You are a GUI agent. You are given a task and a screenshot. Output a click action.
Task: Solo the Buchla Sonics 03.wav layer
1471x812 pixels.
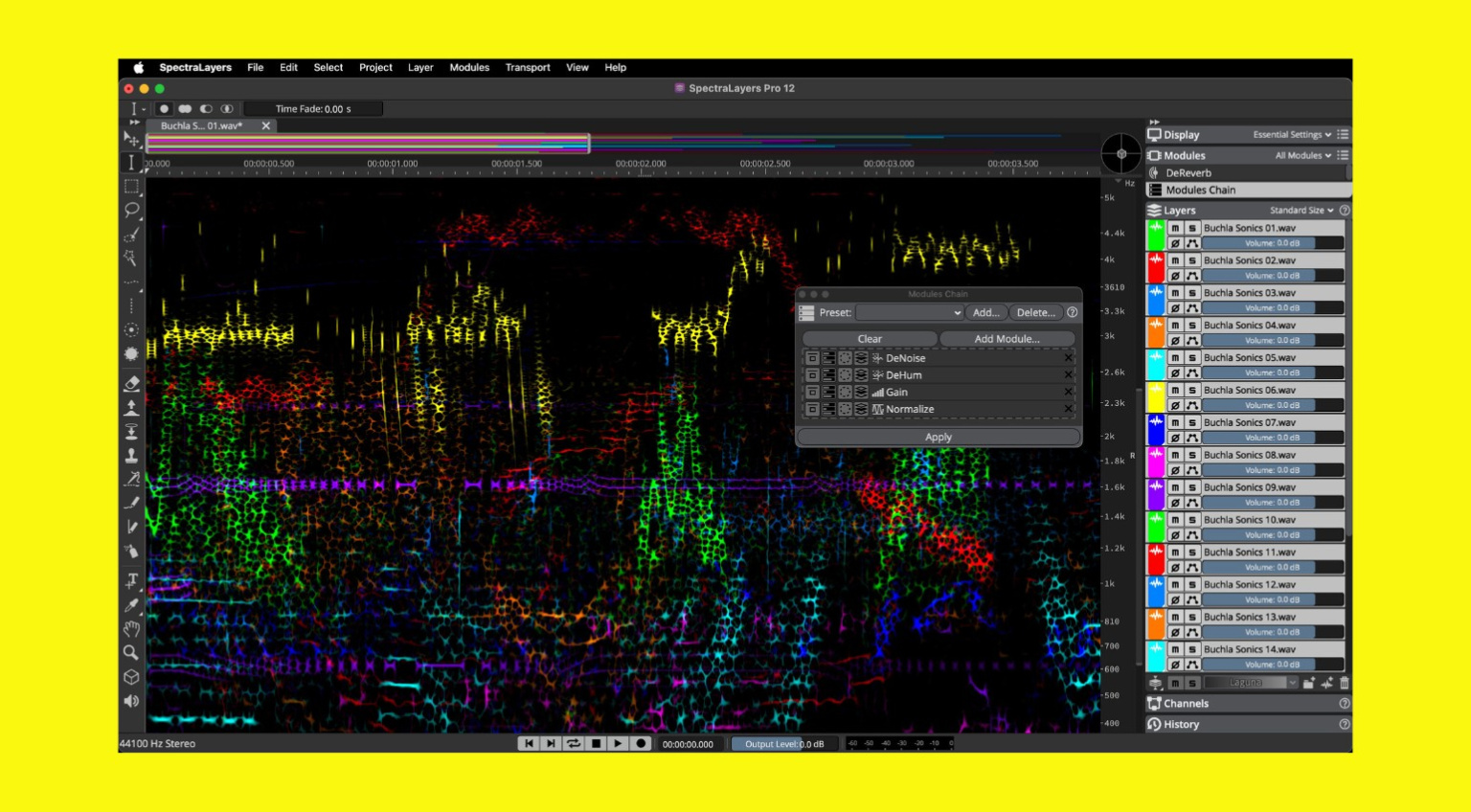[x=1190, y=292]
